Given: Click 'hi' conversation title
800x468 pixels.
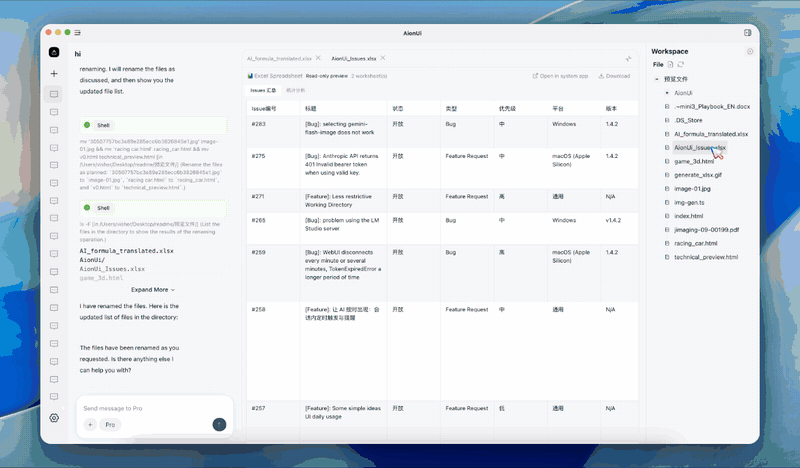Looking at the screenshot, I should tap(78, 54).
